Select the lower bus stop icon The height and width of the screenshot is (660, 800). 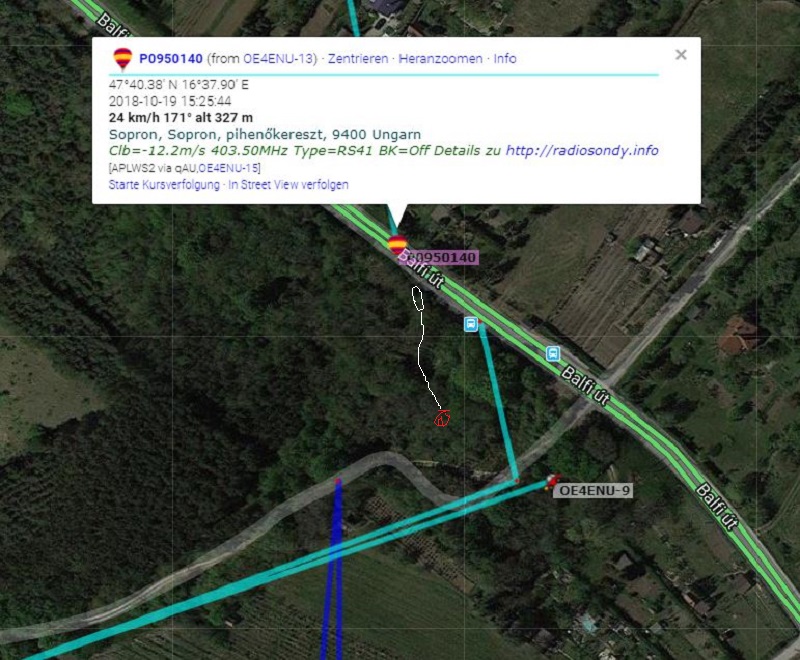point(553,353)
